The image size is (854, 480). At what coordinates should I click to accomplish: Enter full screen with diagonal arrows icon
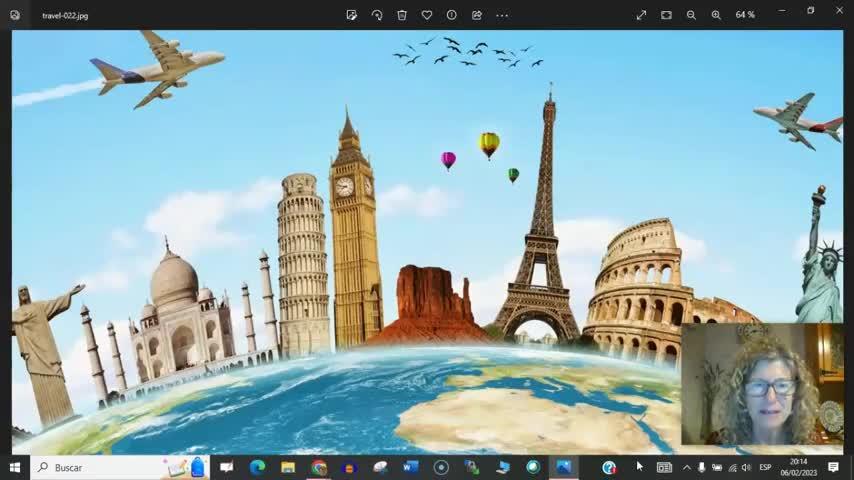[x=641, y=15]
